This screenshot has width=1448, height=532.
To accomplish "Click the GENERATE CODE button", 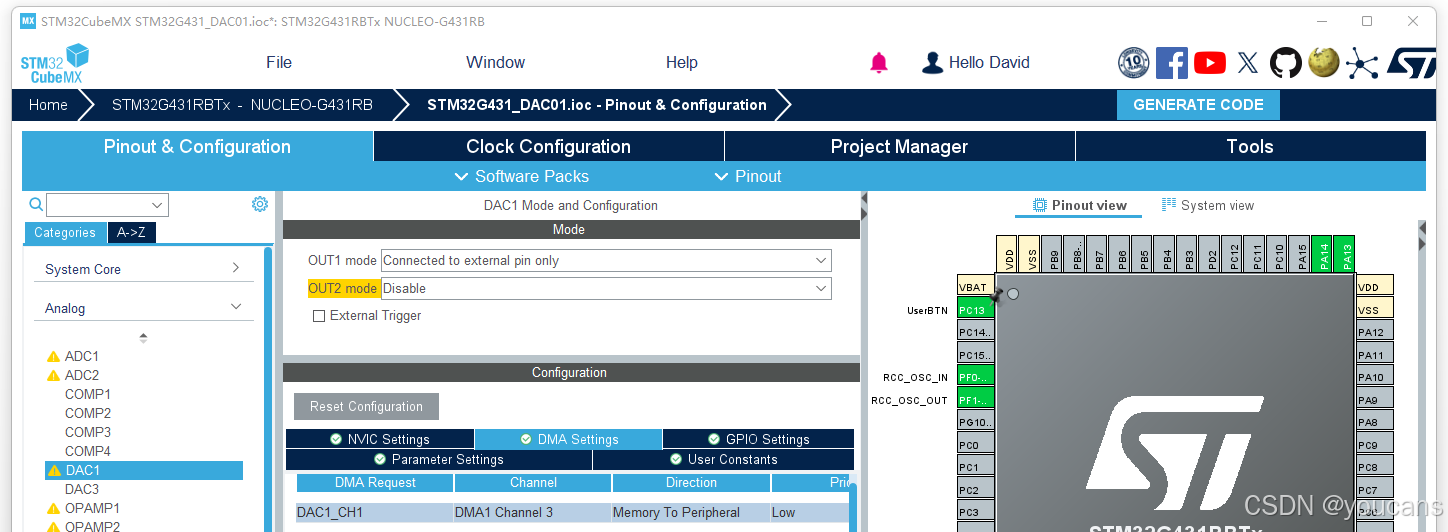I will click(x=1198, y=105).
